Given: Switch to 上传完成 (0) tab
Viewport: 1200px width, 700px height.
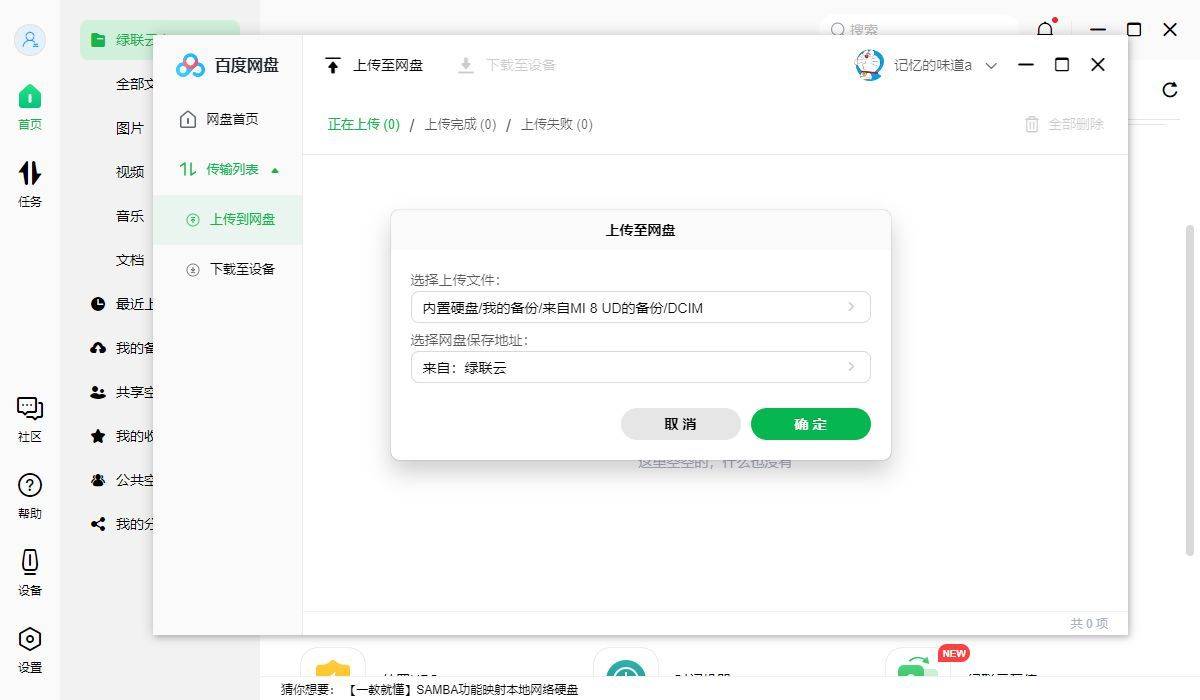Looking at the screenshot, I should click(x=460, y=124).
